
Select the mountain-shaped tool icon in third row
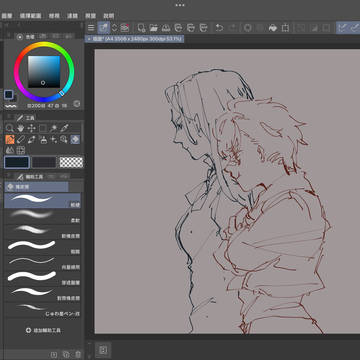[x=10, y=150]
